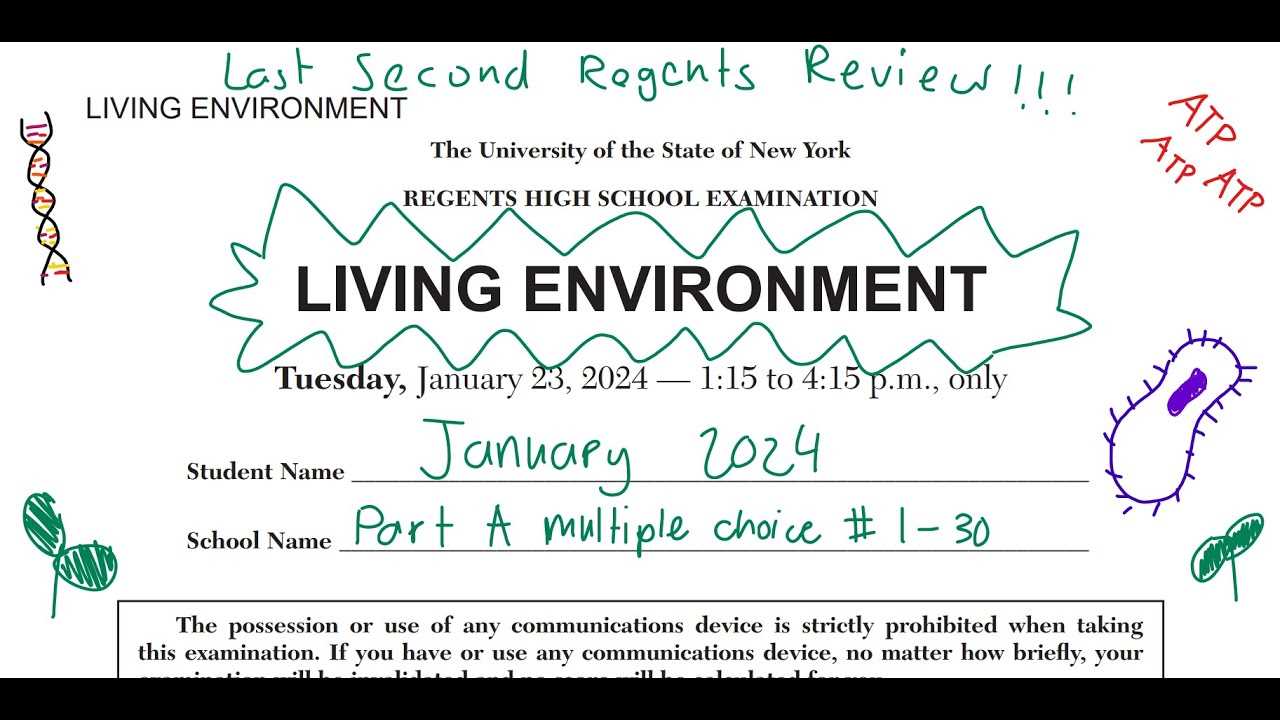Click the communications device prohibition notice
The width and height of the screenshot is (1280, 720).
pos(641,640)
